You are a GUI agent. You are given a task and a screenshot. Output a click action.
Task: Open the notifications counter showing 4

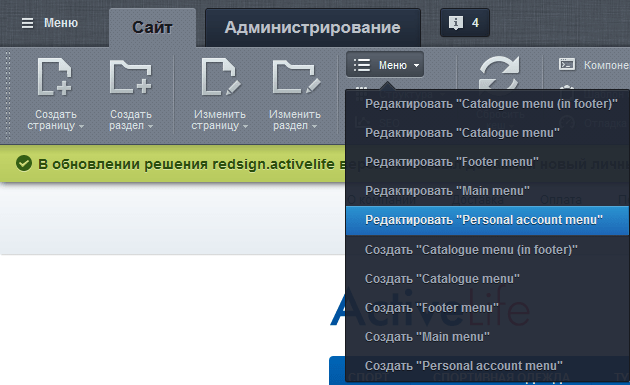pyautogui.click(x=464, y=23)
